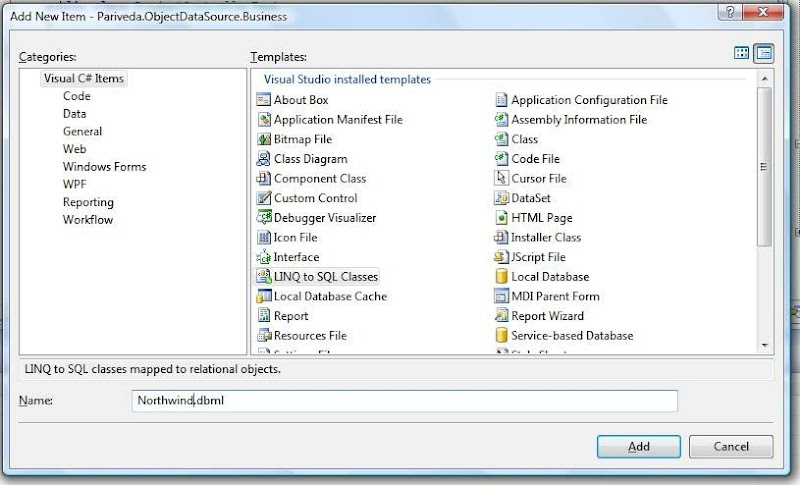
Task: Select the About Box template icon
Action: [263, 99]
